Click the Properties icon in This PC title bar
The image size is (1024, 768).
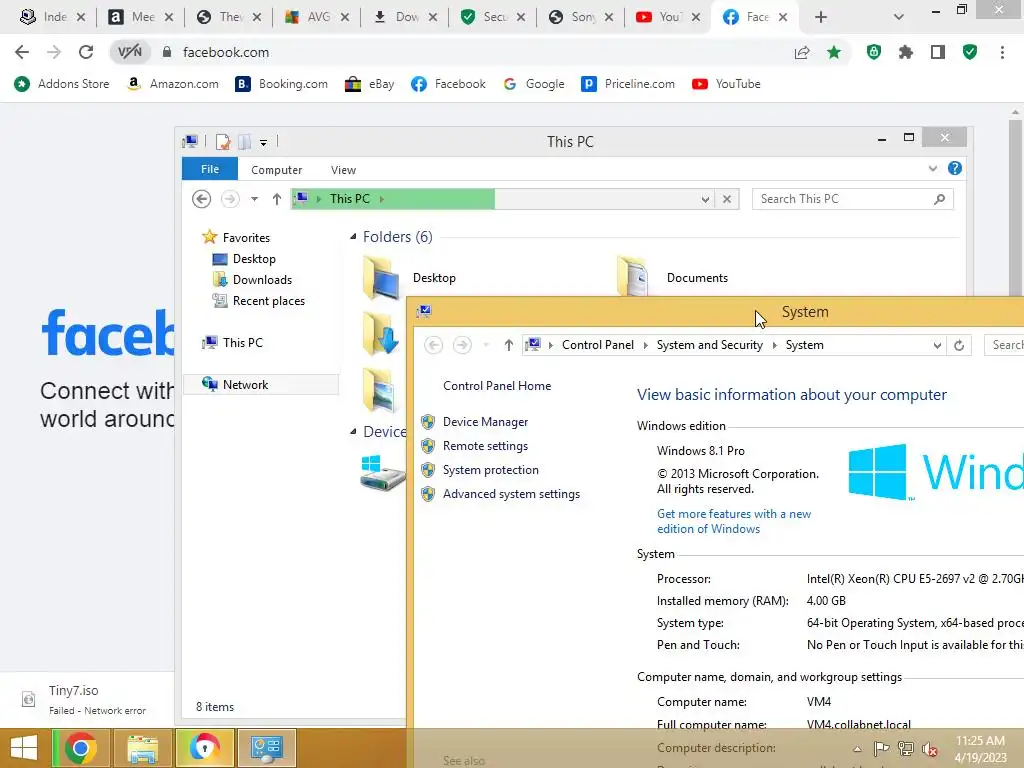click(223, 142)
